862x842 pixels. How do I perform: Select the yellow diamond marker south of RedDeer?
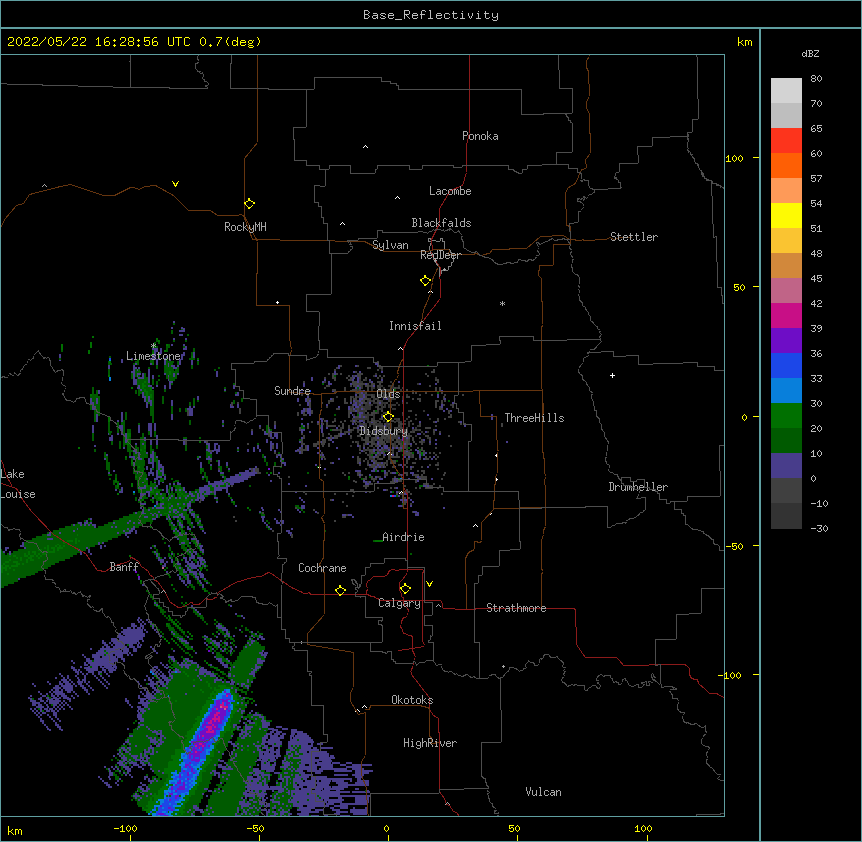pyautogui.click(x=426, y=281)
